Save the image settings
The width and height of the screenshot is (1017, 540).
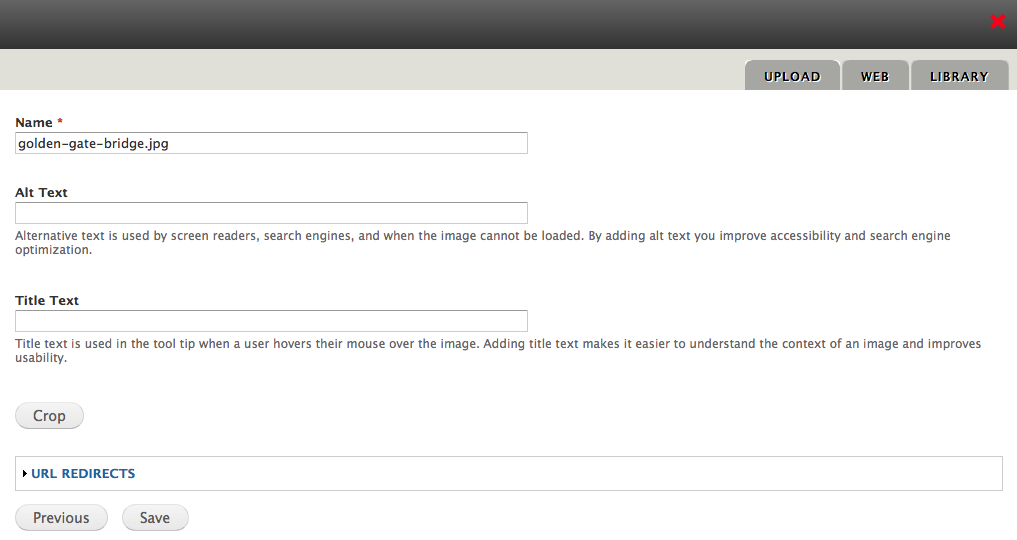tap(155, 518)
